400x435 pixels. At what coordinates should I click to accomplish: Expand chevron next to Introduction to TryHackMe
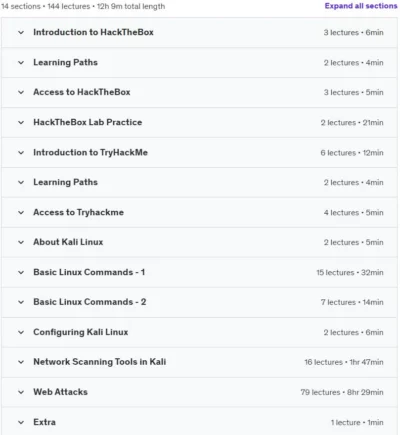tap(21, 153)
